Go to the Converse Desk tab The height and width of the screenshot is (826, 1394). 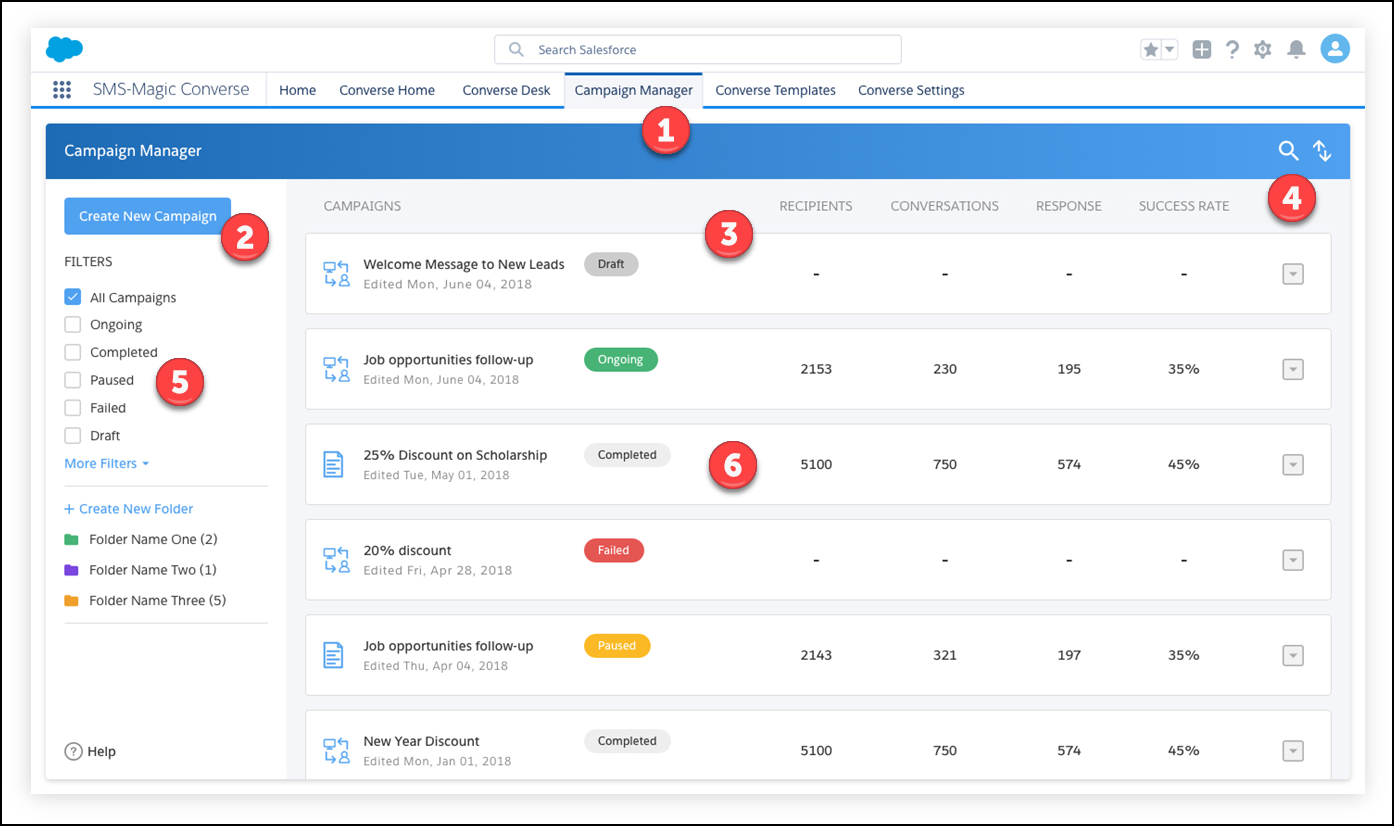pyautogui.click(x=506, y=90)
